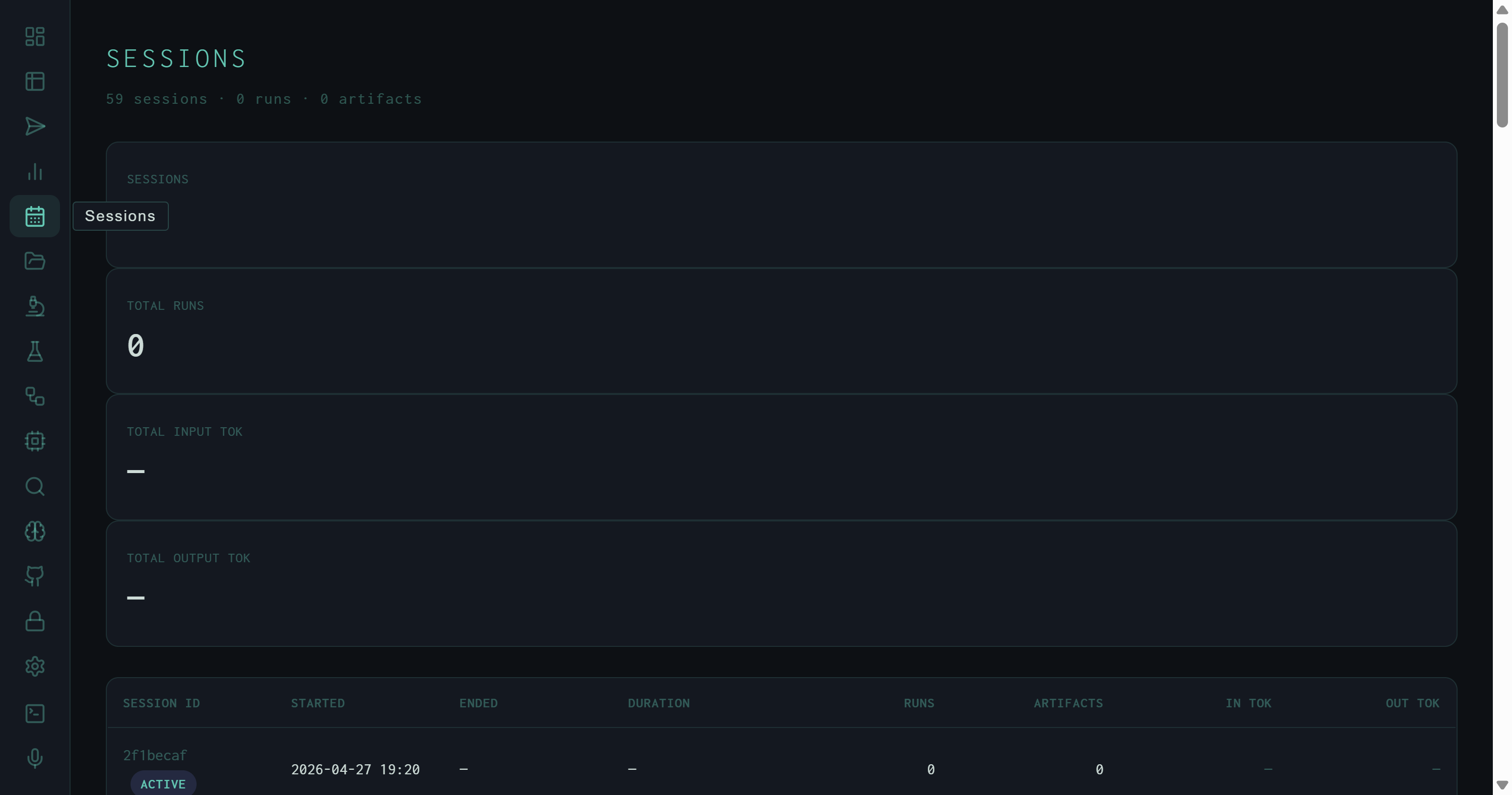Click the workflow nodes icon
This screenshot has width=1512, height=795.
35,396
